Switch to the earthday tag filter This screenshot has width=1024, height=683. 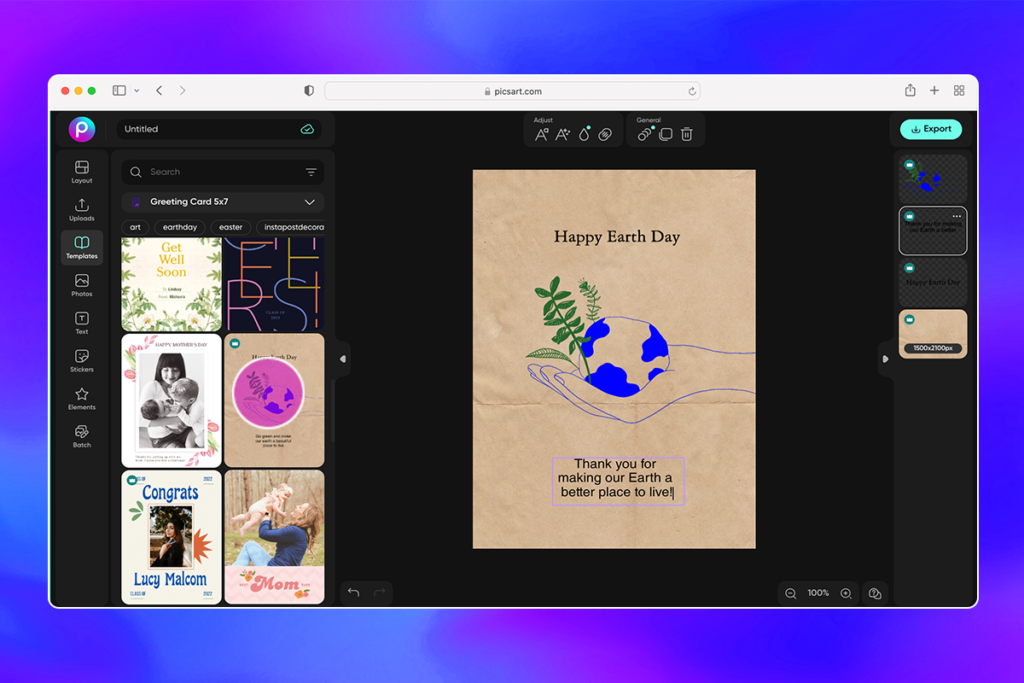pyautogui.click(x=180, y=227)
